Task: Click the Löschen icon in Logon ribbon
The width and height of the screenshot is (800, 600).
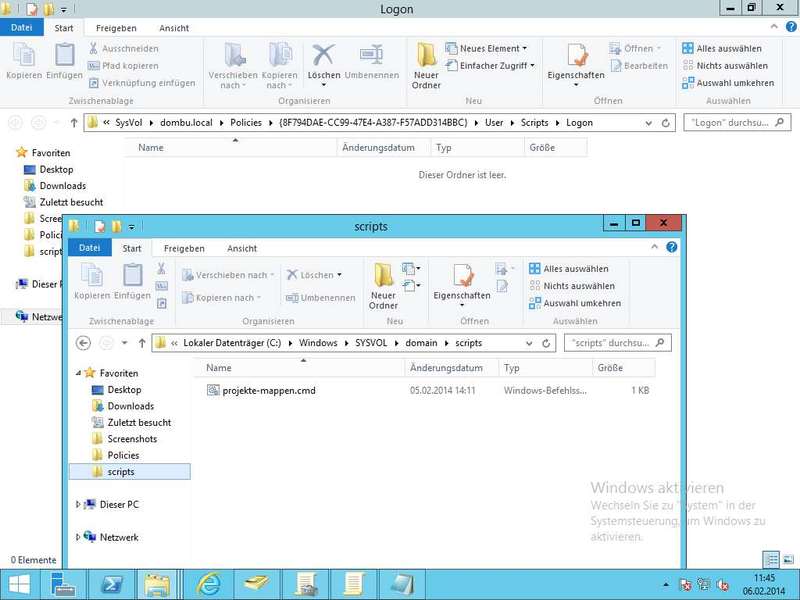Action: point(323,58)
